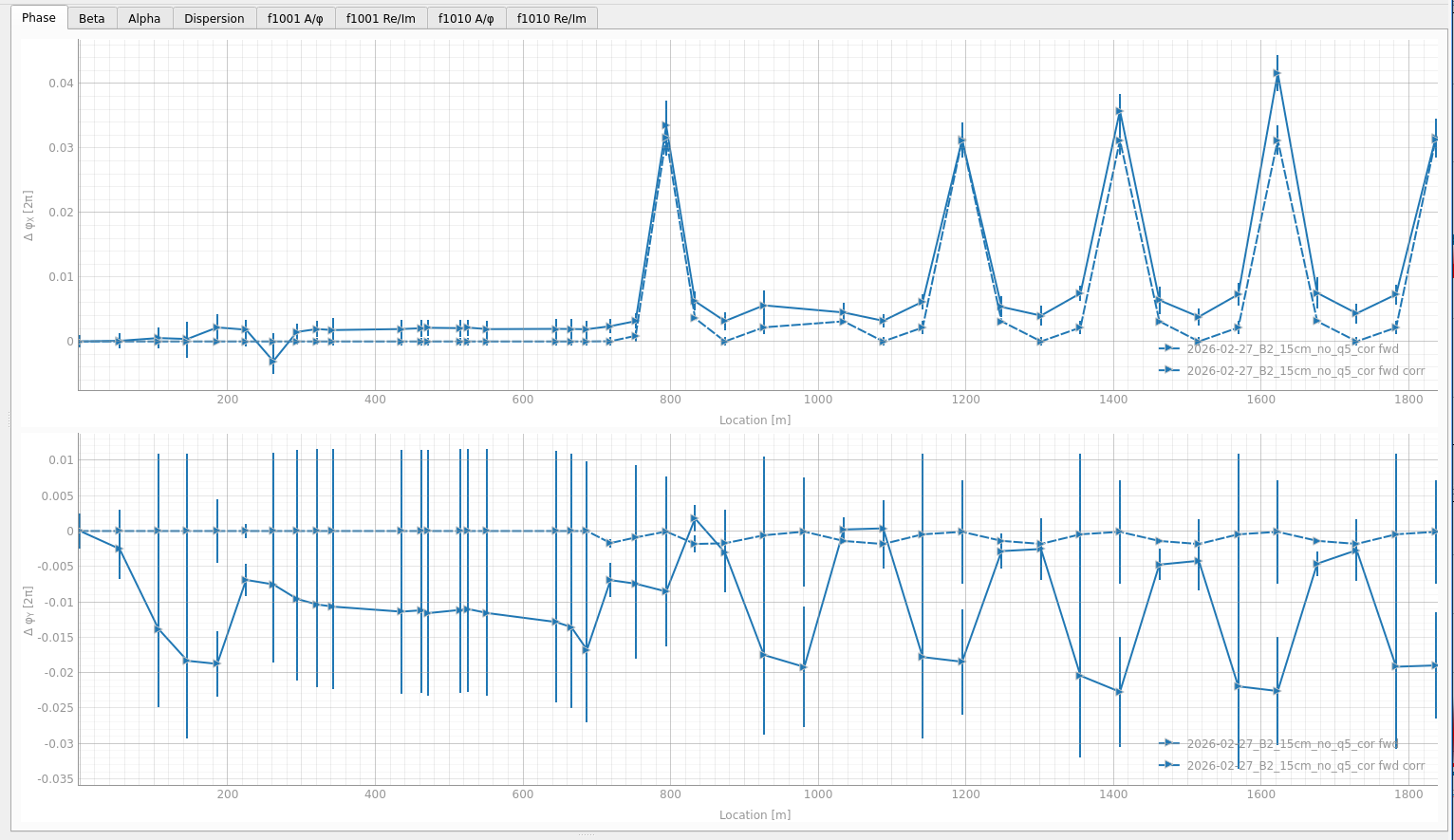Open the f1010 Re/Im tab

click(x=551, y=18)
